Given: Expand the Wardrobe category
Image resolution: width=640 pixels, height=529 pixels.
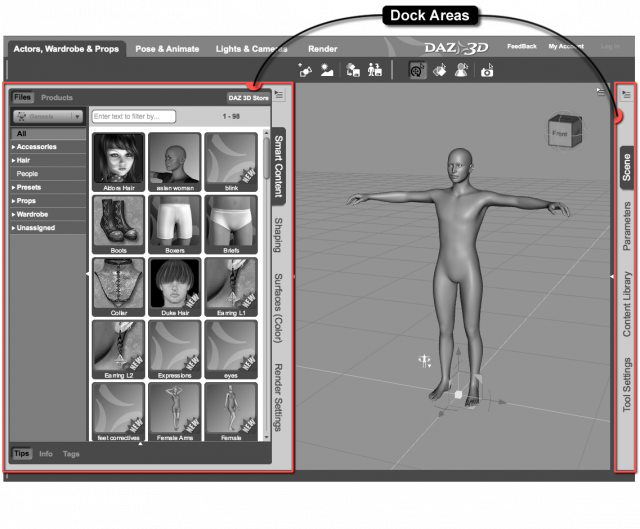Looking at the screenshot, I should point(48,214).
